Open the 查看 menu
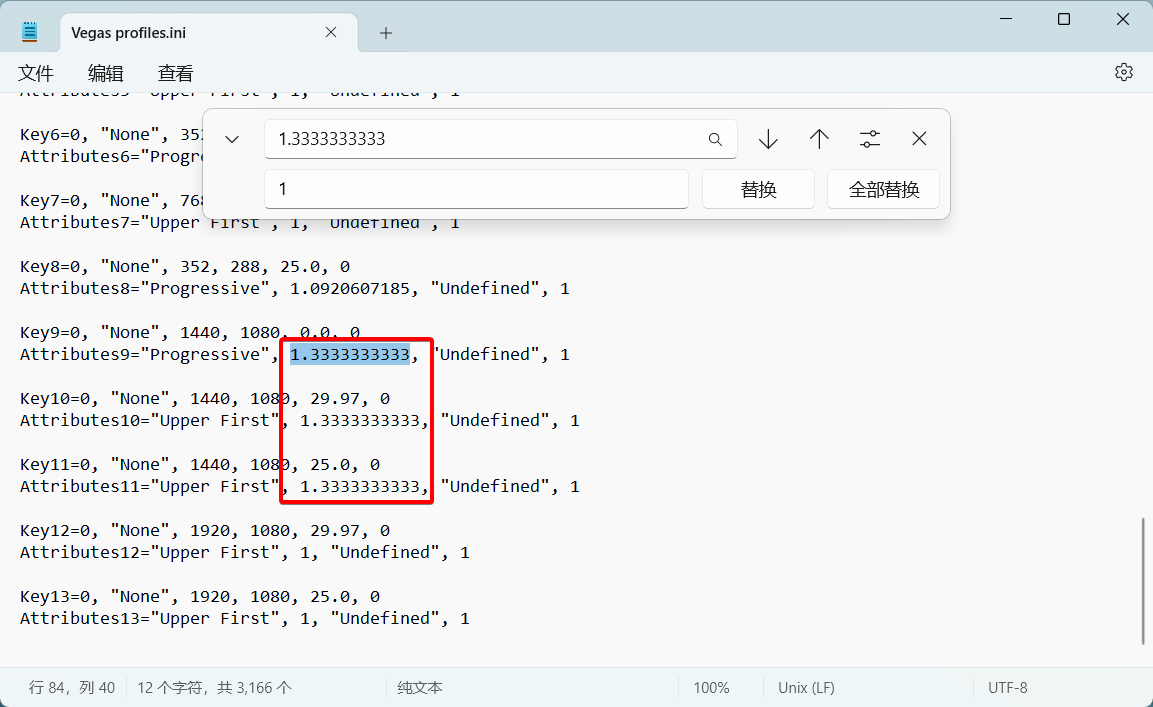Image resolution: width=1153 pixels, height=707 pixels. tap(176, 73)
